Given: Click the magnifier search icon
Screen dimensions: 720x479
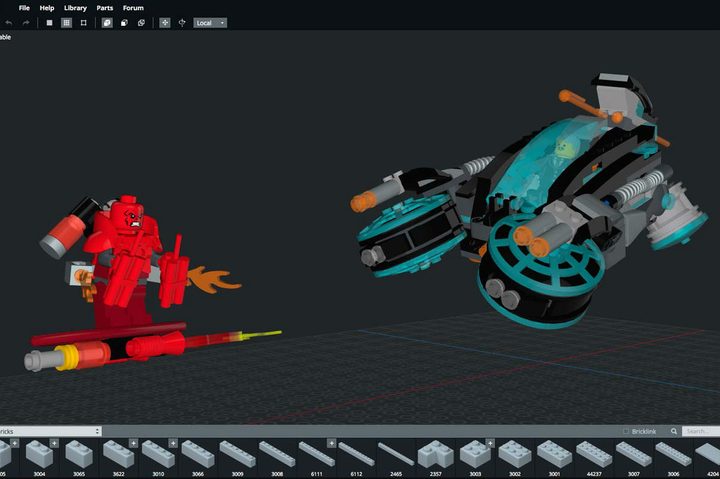Looking at the screenshot, I should tap(674, 431).
